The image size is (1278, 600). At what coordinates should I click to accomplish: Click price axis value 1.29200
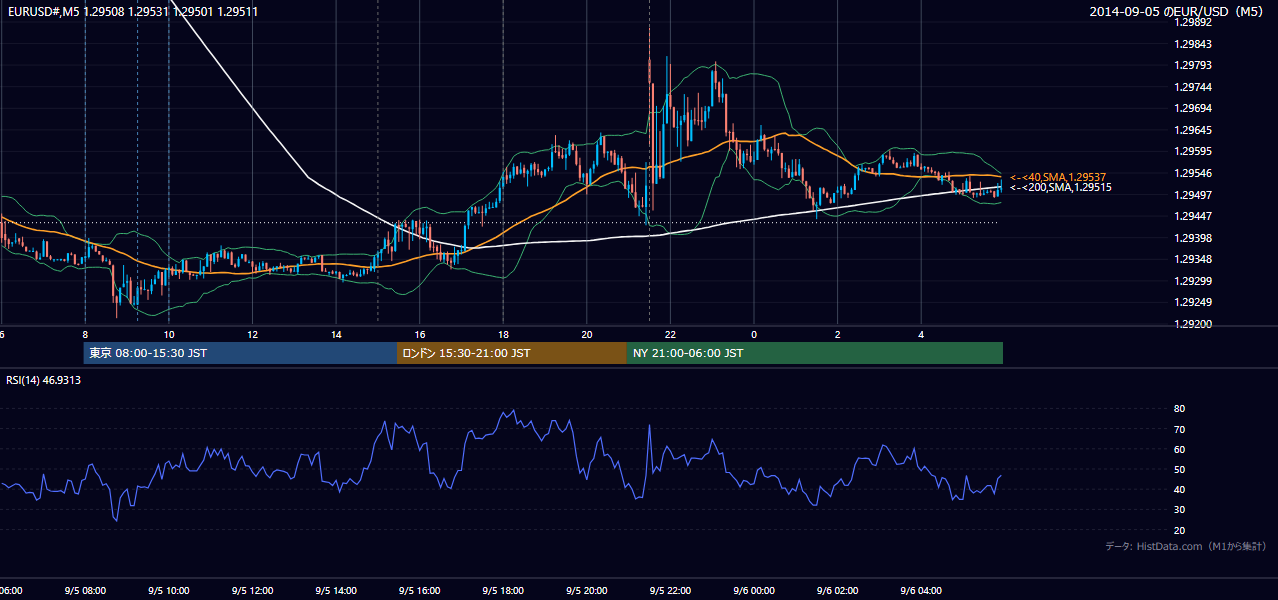[1192, 324]
